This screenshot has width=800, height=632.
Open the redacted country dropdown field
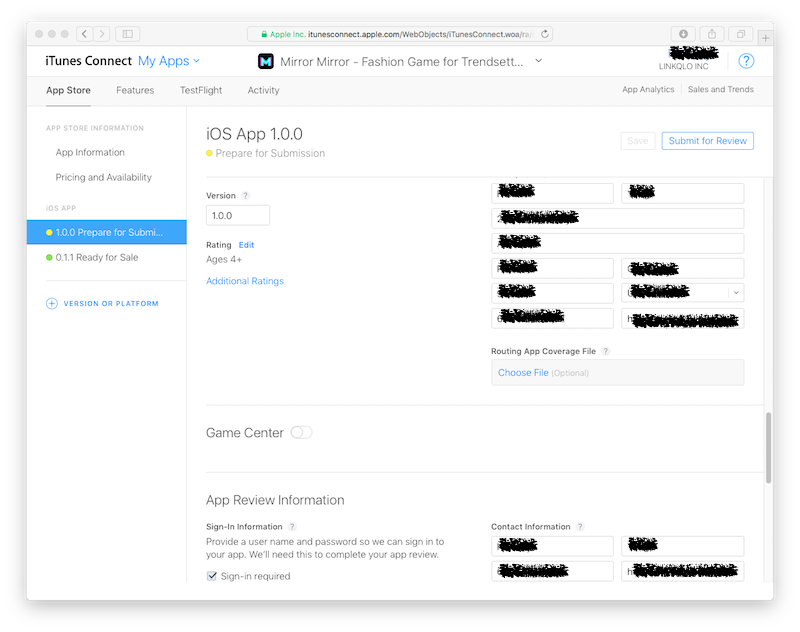point(683,293)
